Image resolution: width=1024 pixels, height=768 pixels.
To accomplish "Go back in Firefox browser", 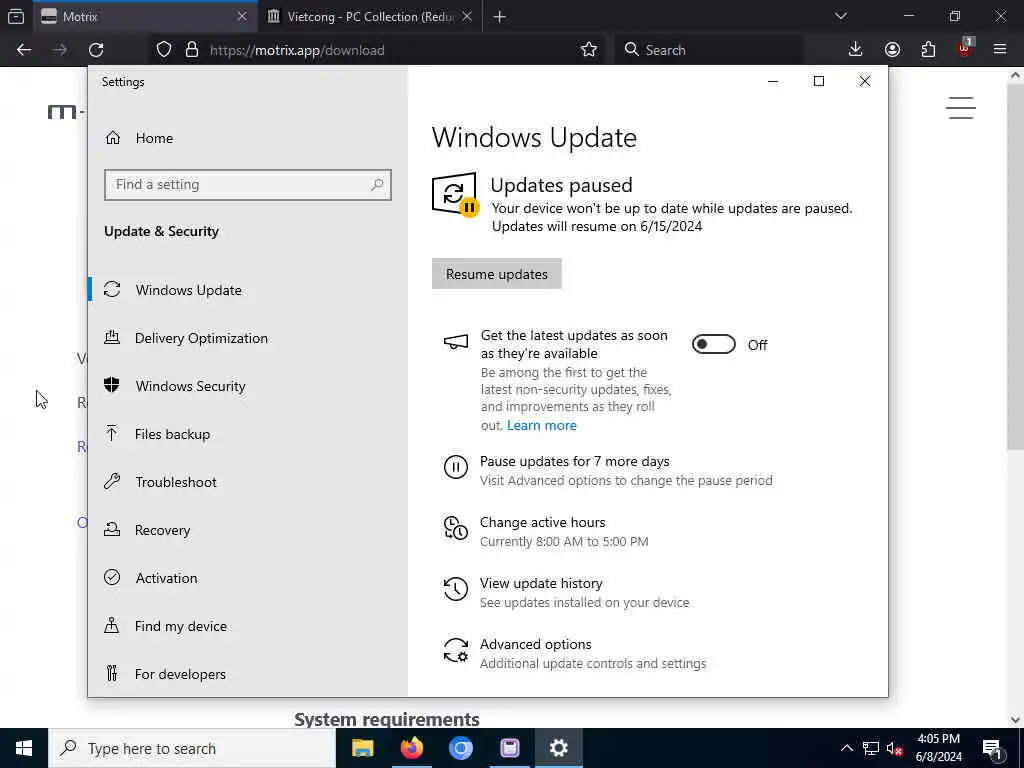I will [x=24, y=50].
